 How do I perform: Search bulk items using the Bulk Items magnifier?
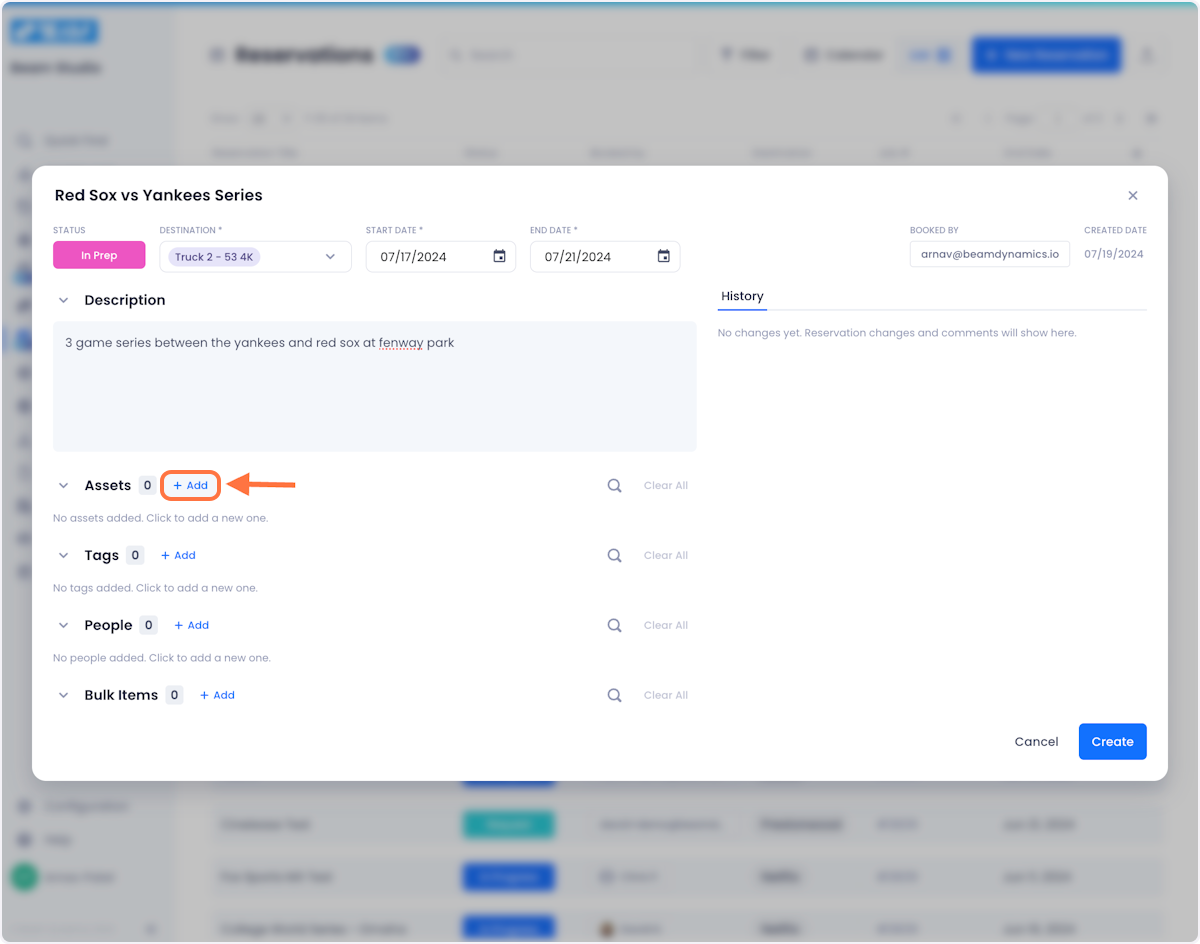[615, 696]
